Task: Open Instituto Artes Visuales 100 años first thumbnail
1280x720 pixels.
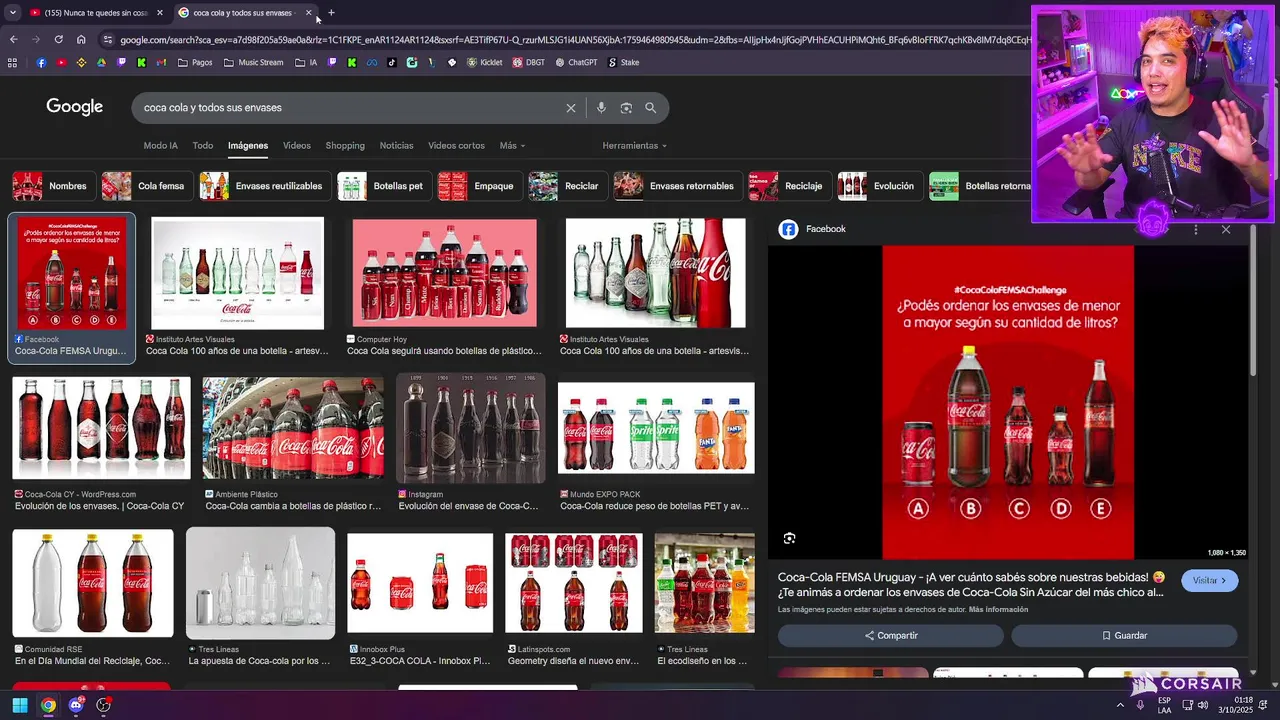Action: pos(237,273)
